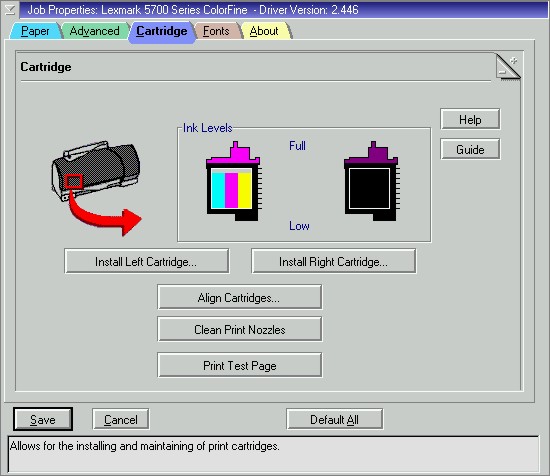Run Clean Print Nozzles
This screenshot has width=550, height=476.
coord(240,329)
